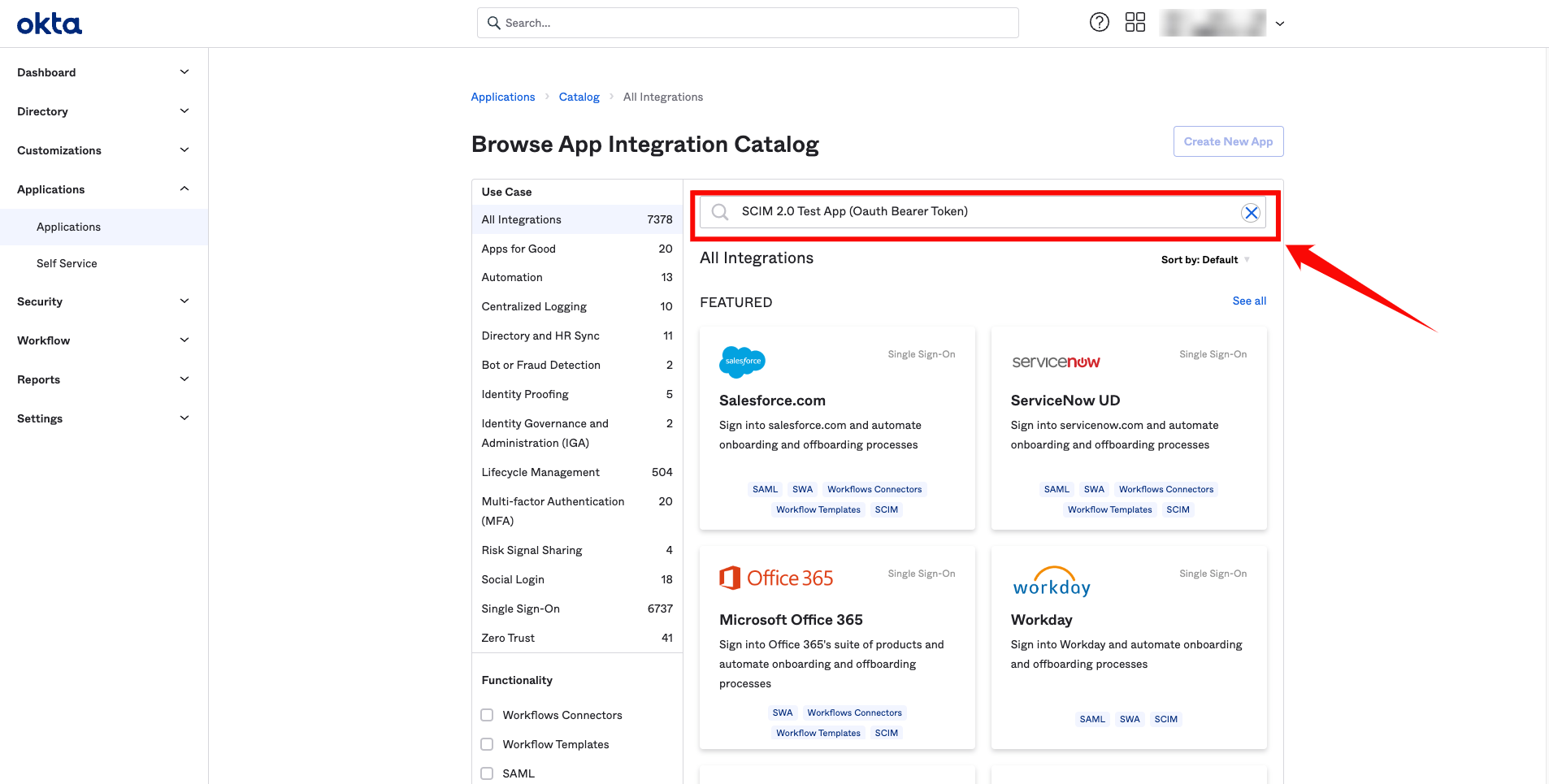Filter by Directory and HR Sync
Screen dimensions: 1549x784
coord(577,336)
